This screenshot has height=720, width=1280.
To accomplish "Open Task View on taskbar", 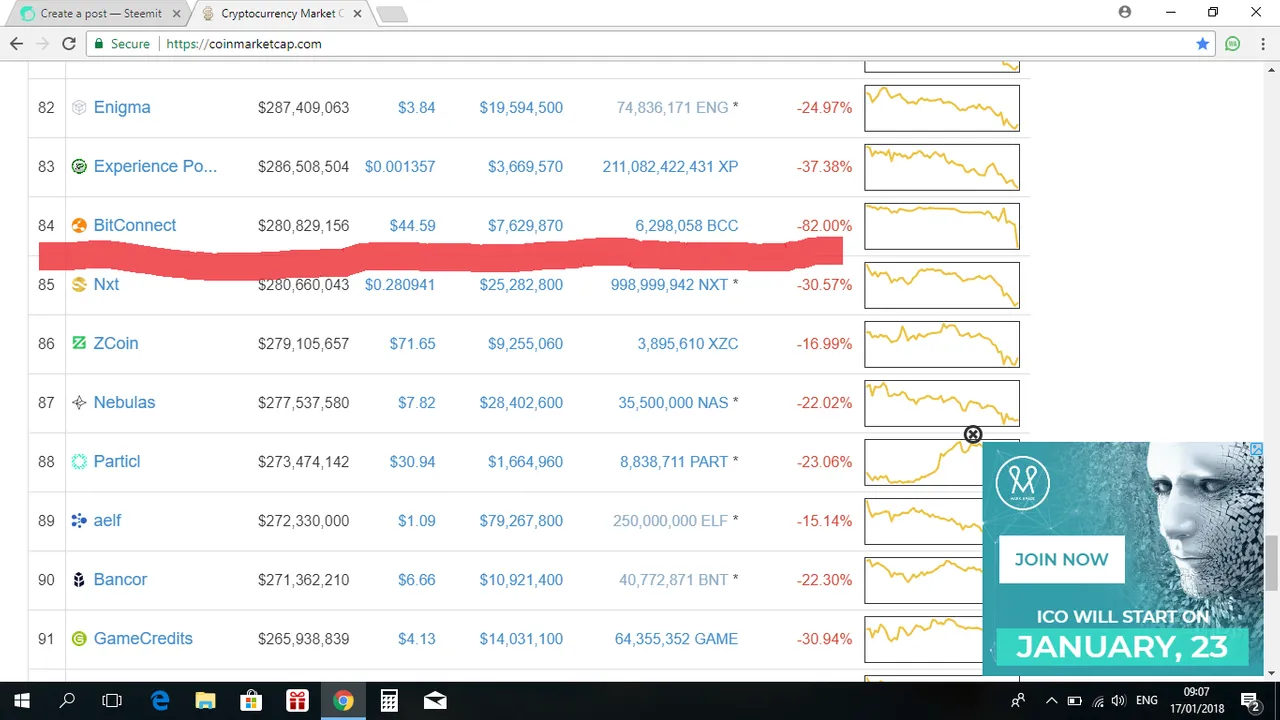I will click(112, 701).
